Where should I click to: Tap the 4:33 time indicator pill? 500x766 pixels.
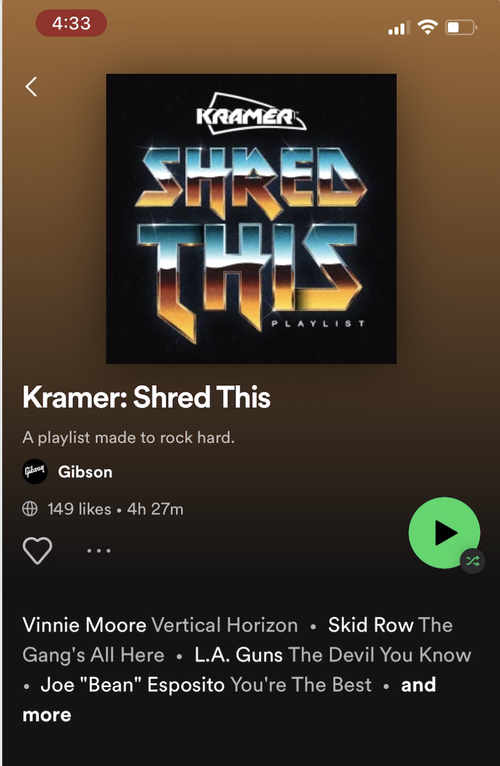click(71, 23)
